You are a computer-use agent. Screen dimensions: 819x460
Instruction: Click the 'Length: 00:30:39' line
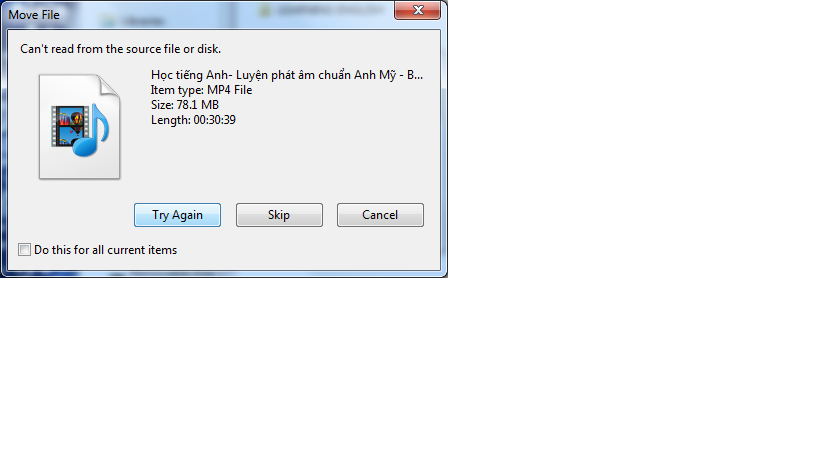(193, 120)
